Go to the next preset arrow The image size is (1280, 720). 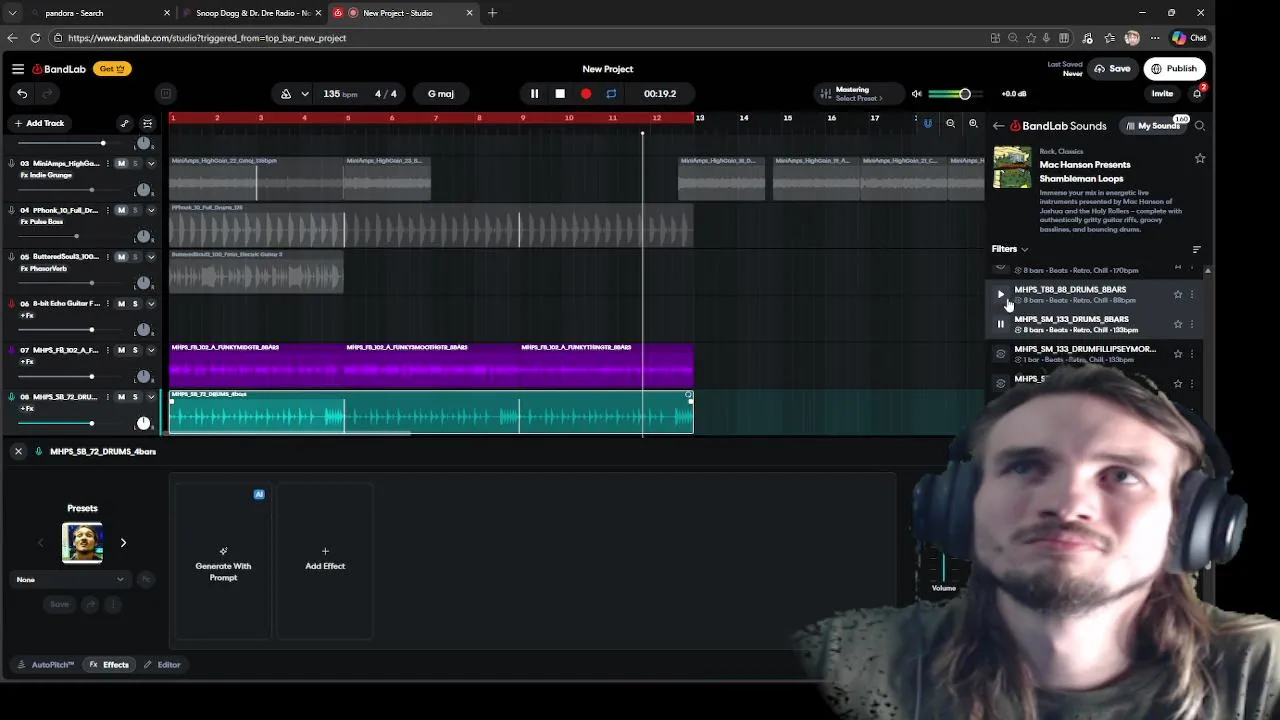123,543
